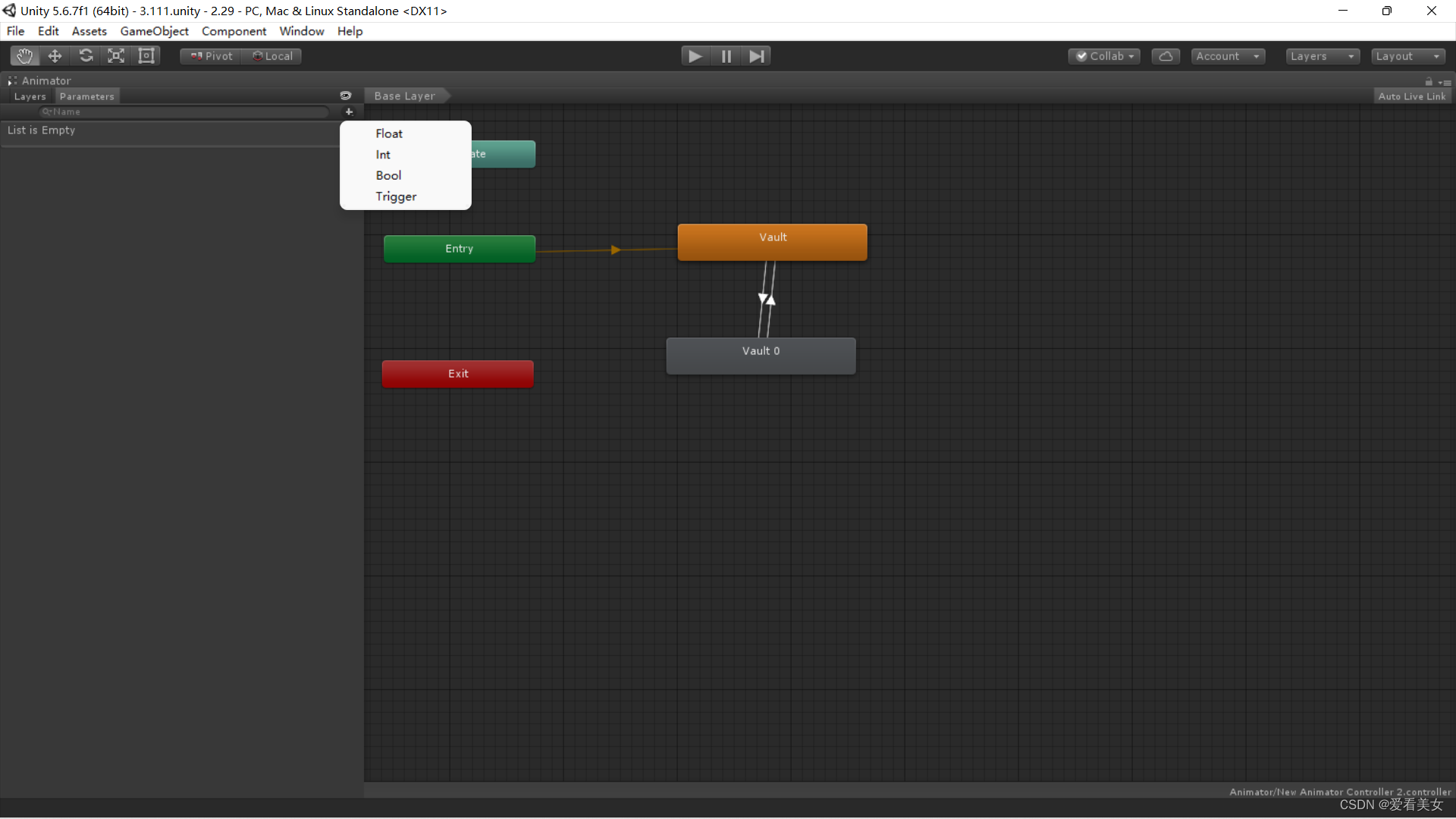Select the Move tool
This screenshot has width=1456, height=819.
coord(55,56)
